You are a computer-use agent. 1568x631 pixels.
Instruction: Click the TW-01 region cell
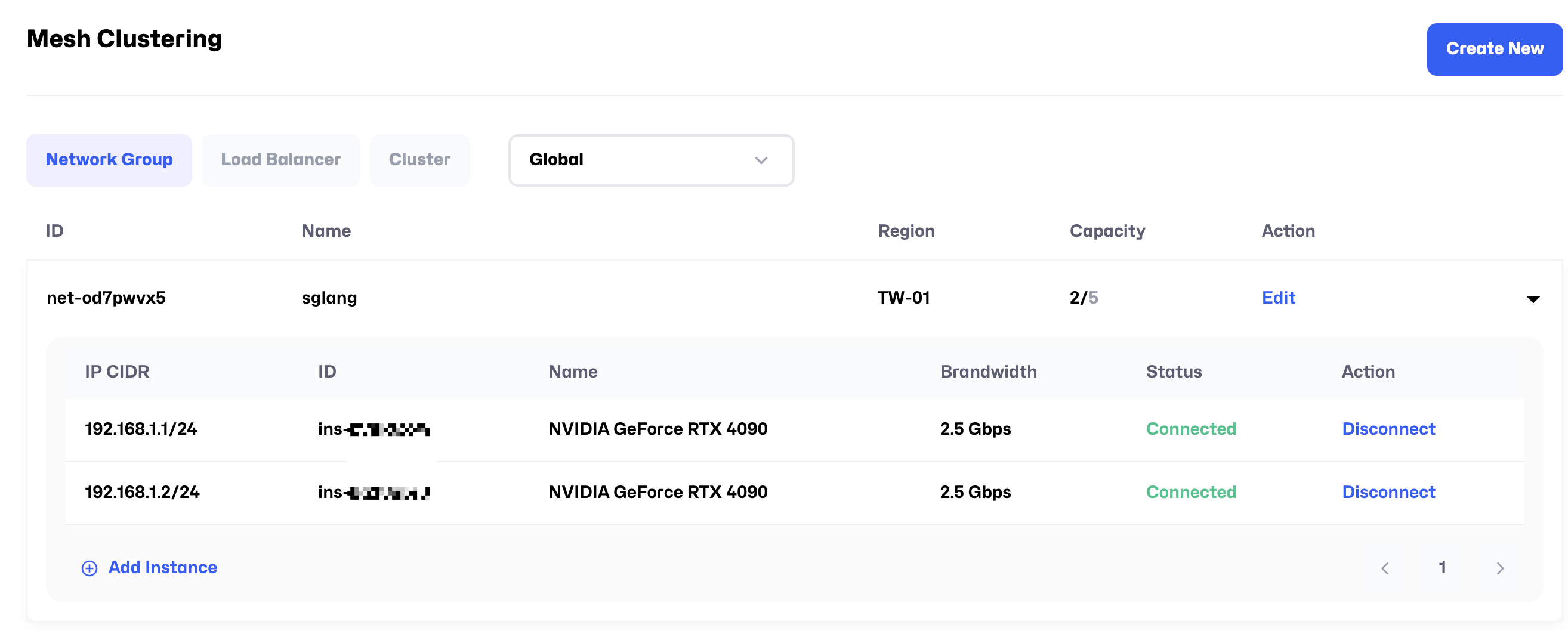903,298
